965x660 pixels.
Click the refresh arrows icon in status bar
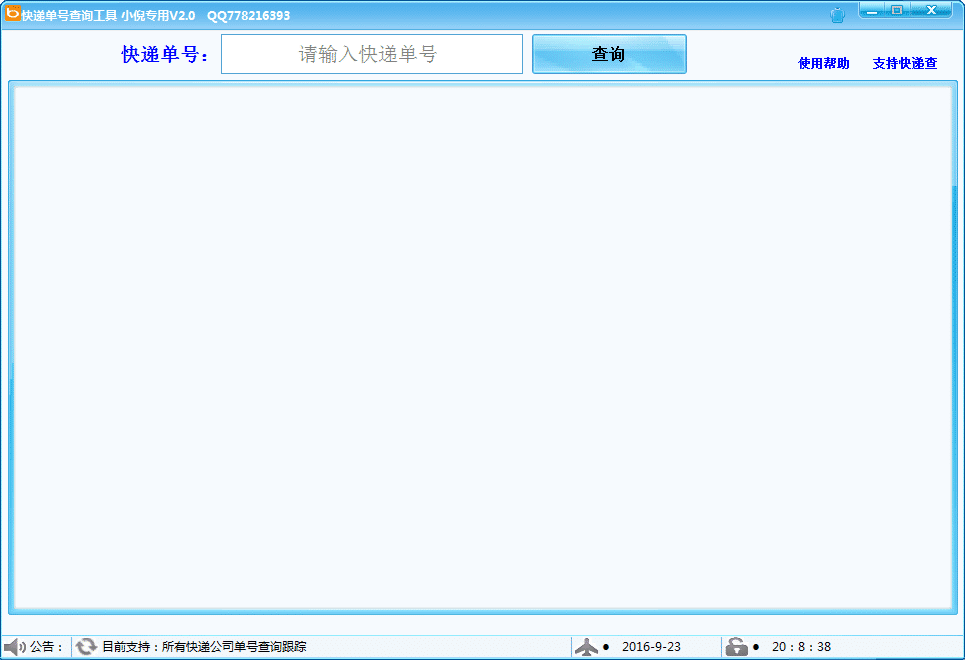[86, 647]
